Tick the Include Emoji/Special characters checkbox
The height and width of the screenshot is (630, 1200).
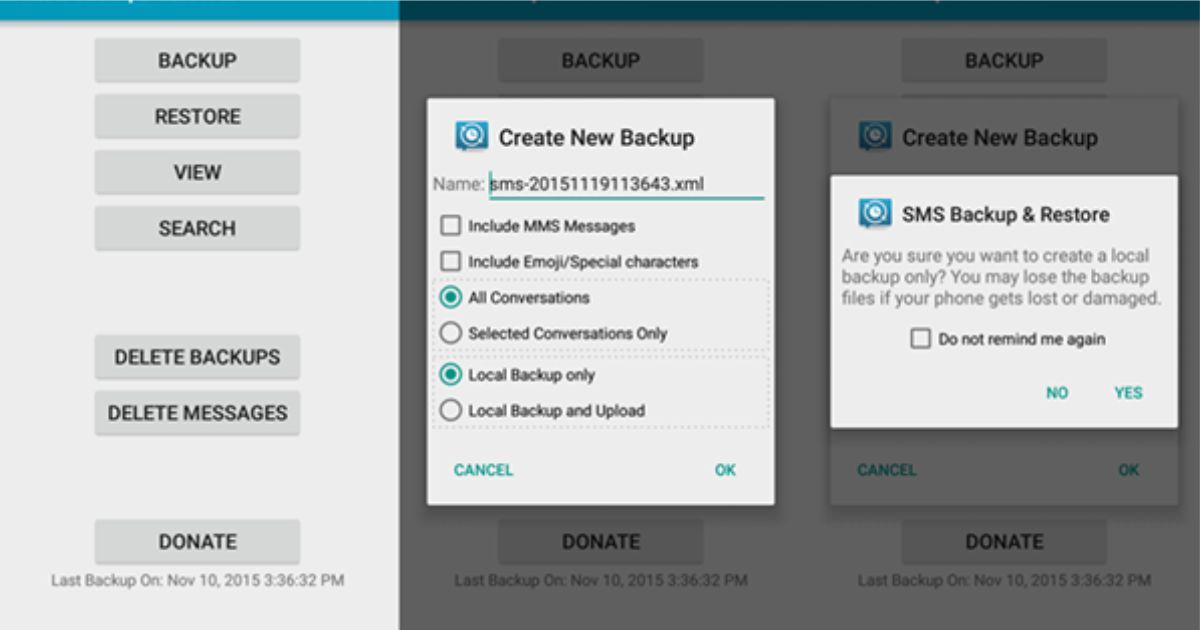(x=451, y=261)
